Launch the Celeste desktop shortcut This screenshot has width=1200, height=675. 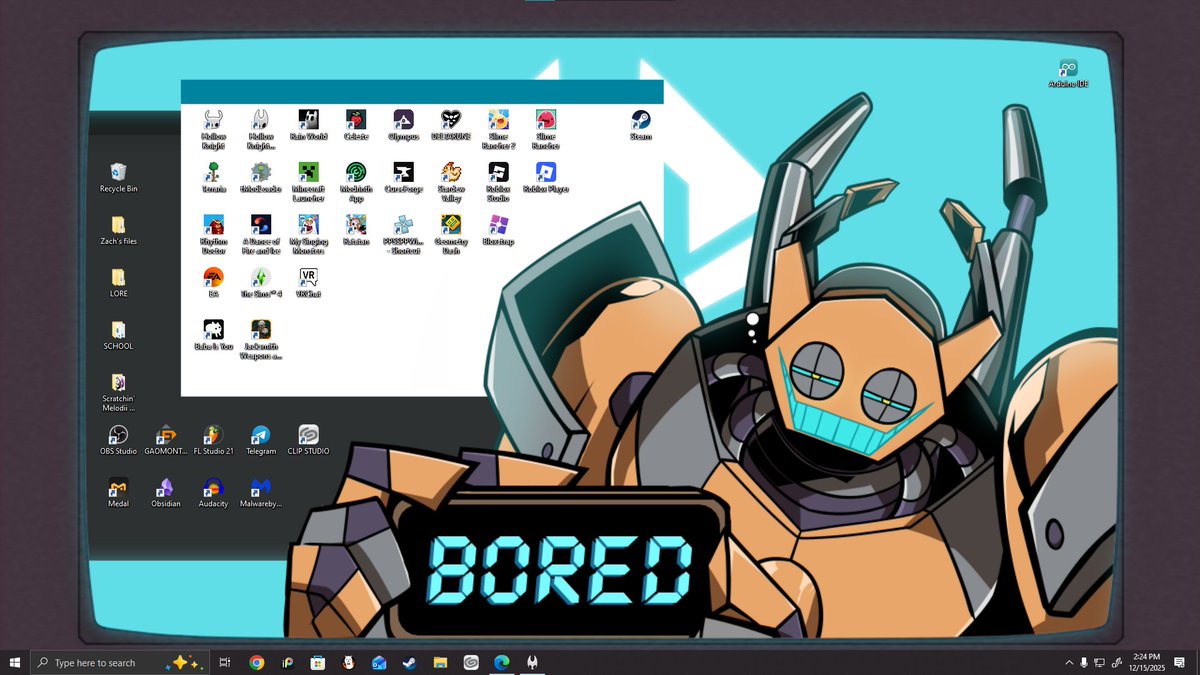[x=356, y=125]
